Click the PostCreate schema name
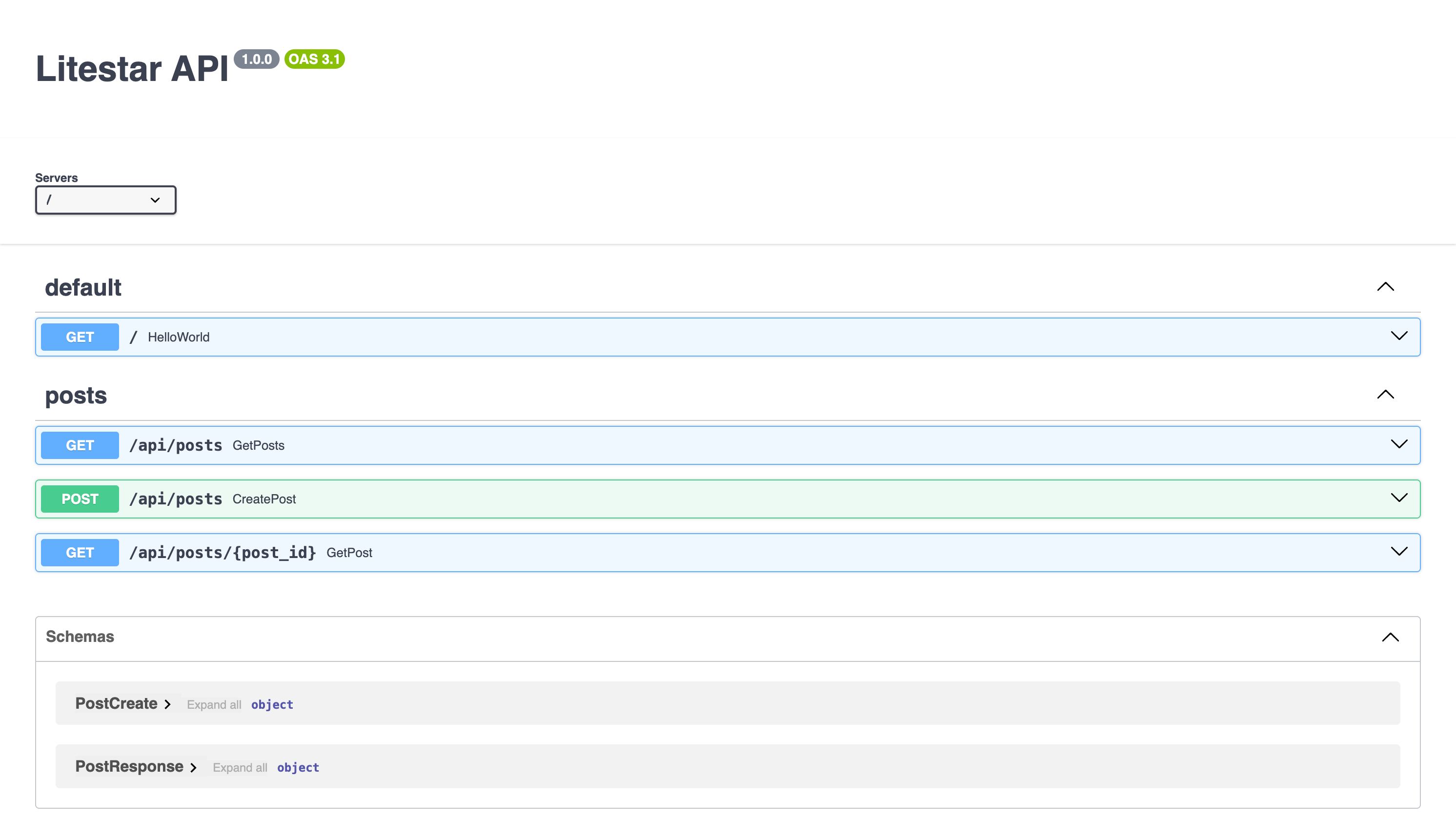Viewport: 1456px width, 838px height. coord(116,703)
